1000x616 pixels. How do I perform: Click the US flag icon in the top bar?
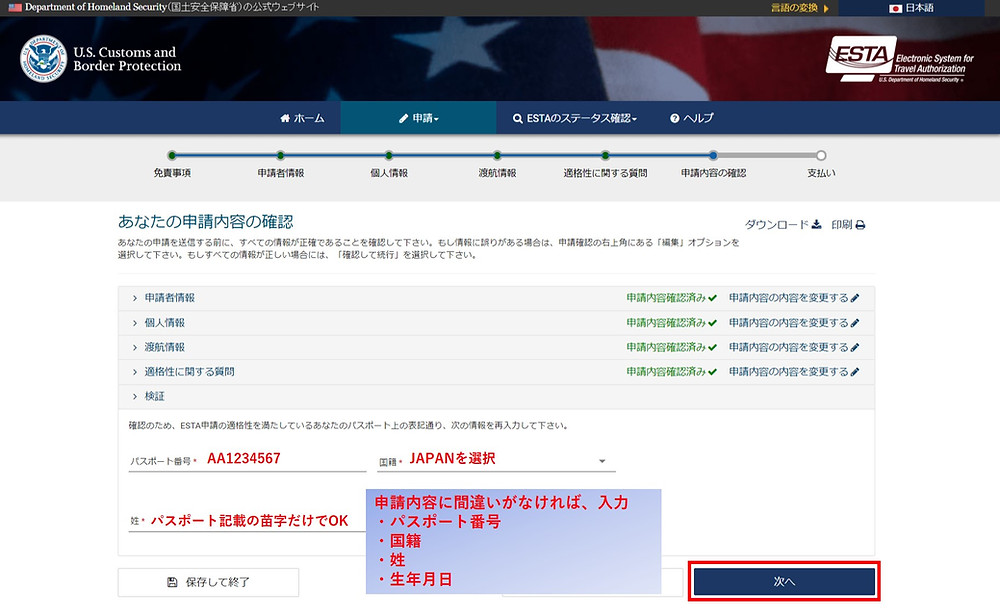tap(15, 8)
